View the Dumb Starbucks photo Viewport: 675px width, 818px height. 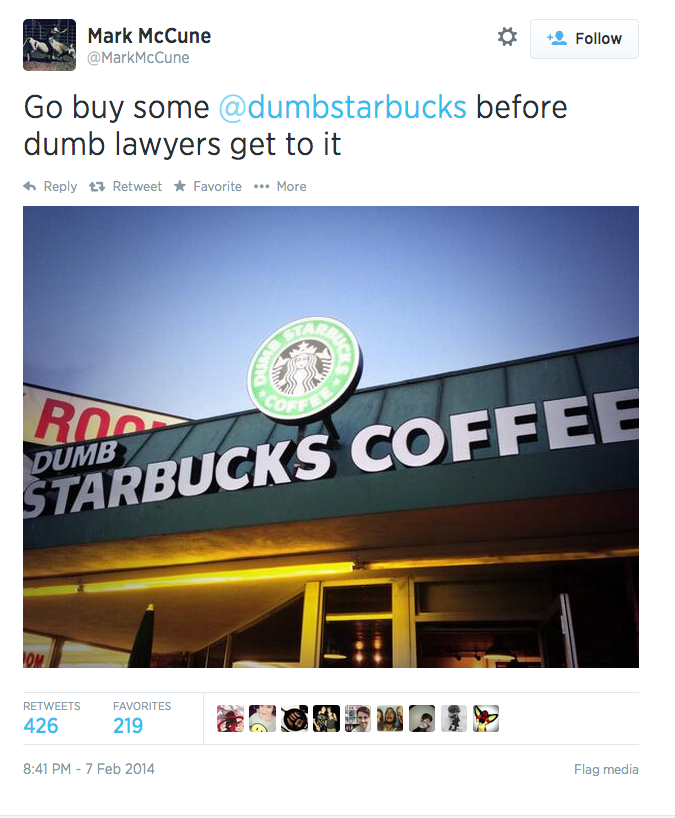click(x=331, y=437)
